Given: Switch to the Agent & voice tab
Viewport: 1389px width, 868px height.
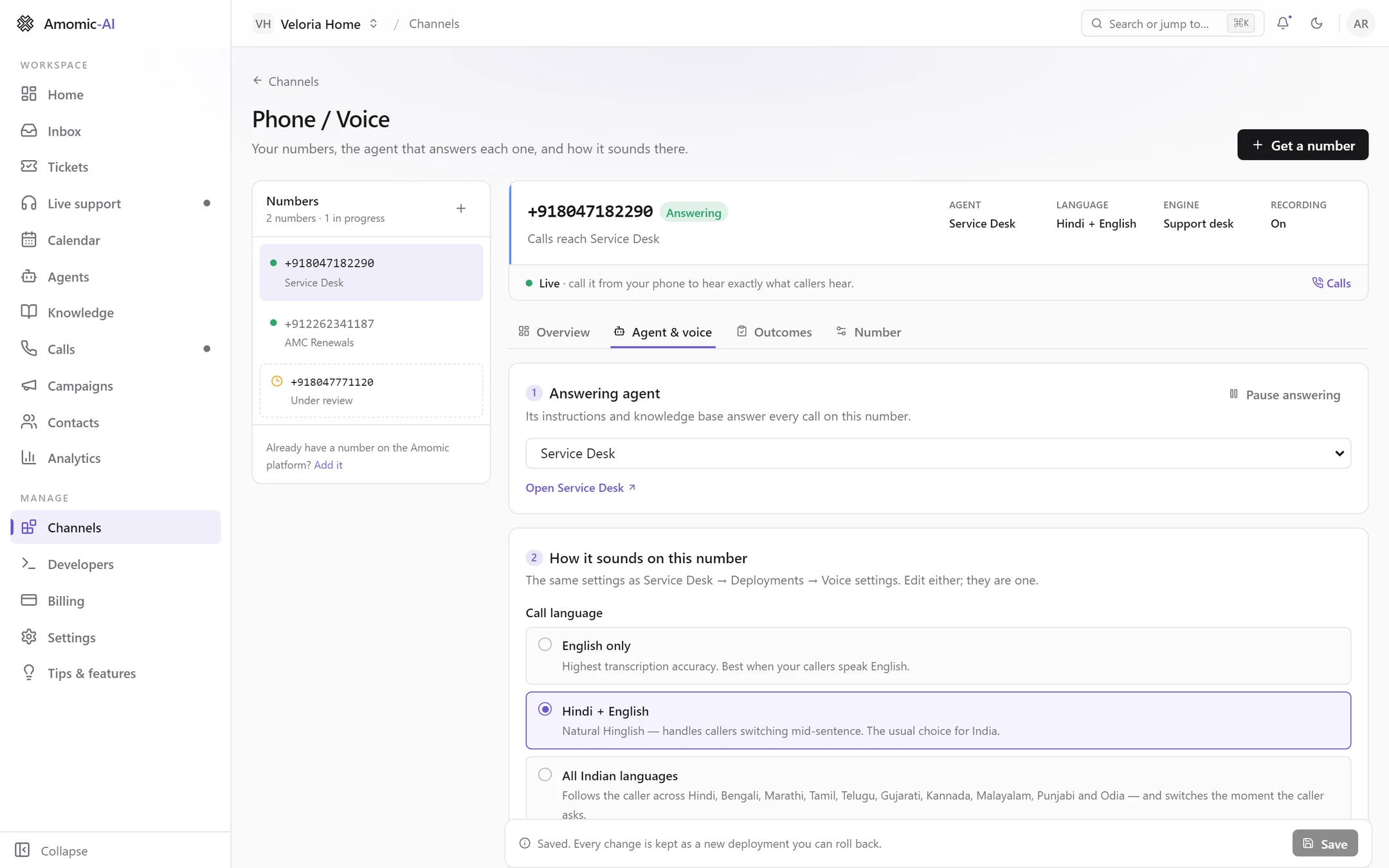Looking at the screenshot, I should 662,332.
